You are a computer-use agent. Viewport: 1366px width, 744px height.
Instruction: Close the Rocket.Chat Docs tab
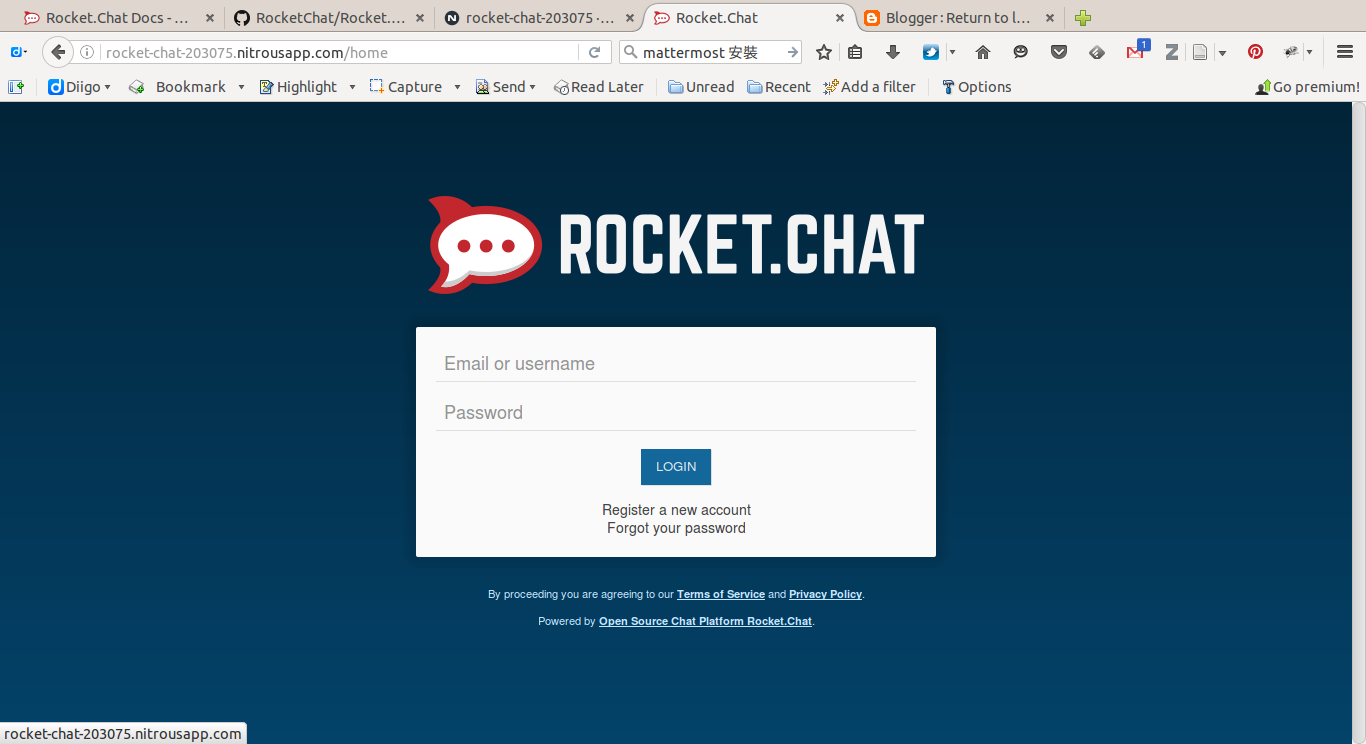coord(209,18)
